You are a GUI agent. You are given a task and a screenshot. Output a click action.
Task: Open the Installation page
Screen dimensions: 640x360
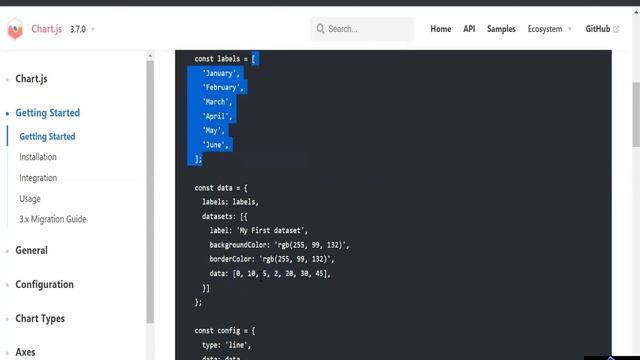tap(38, 157)
